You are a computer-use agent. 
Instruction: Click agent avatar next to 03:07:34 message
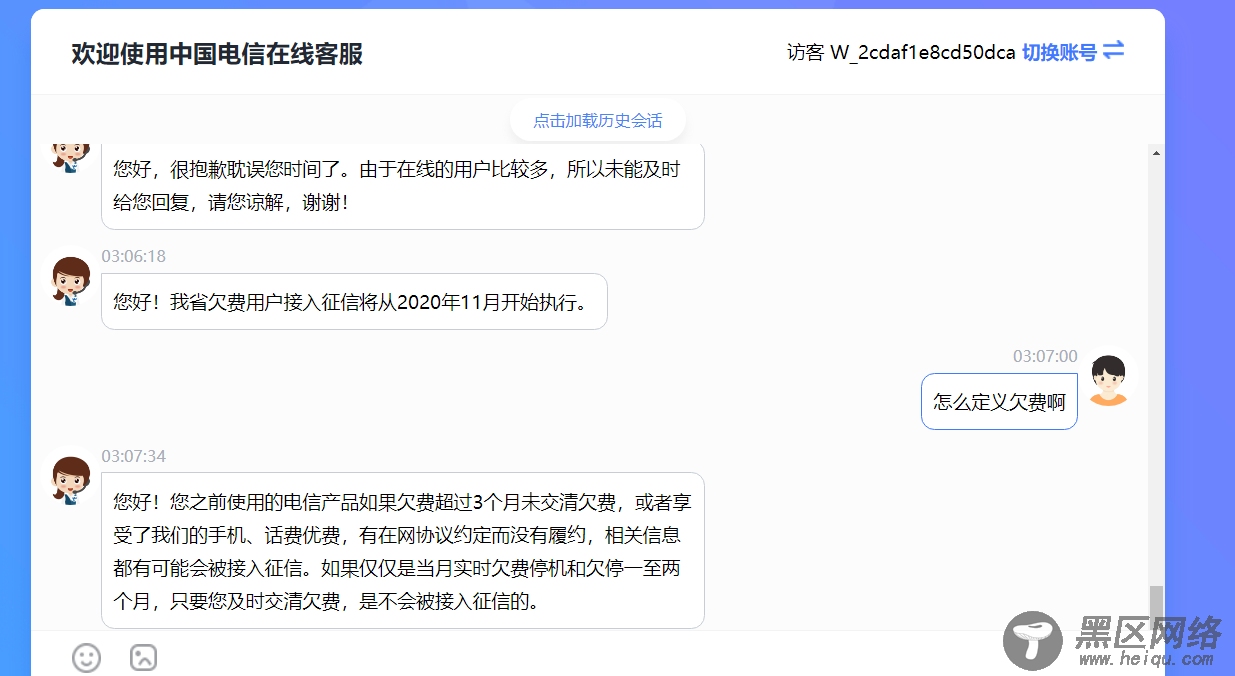(72, 481)
